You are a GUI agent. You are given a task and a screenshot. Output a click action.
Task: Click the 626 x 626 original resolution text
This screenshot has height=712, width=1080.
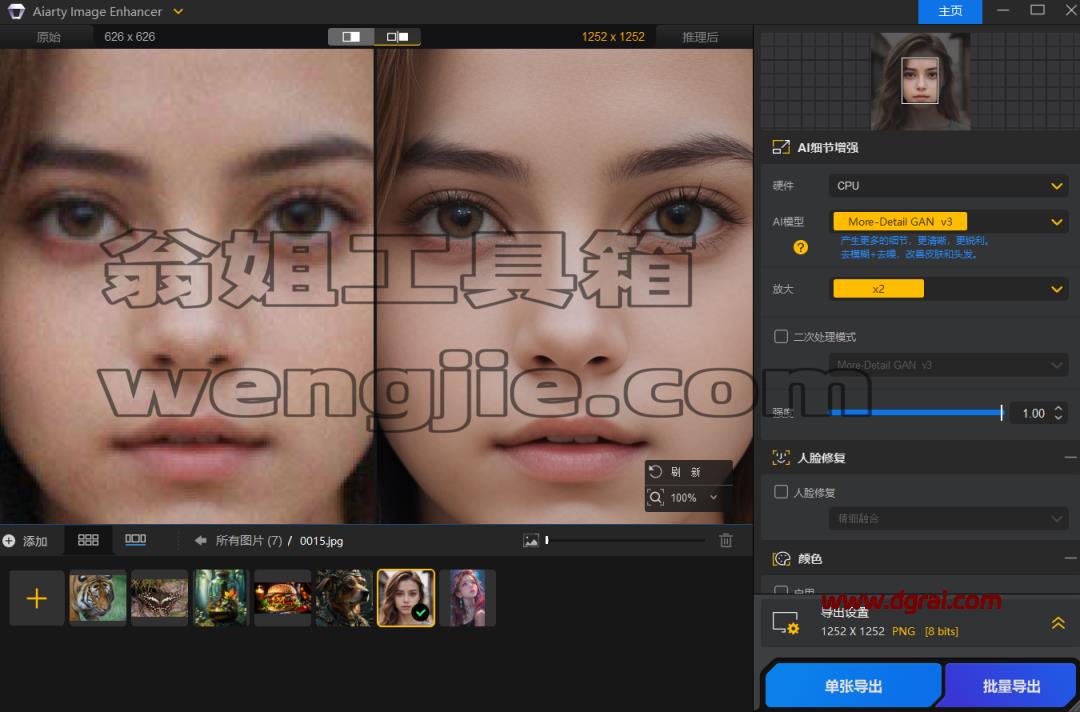pos(129,36)
